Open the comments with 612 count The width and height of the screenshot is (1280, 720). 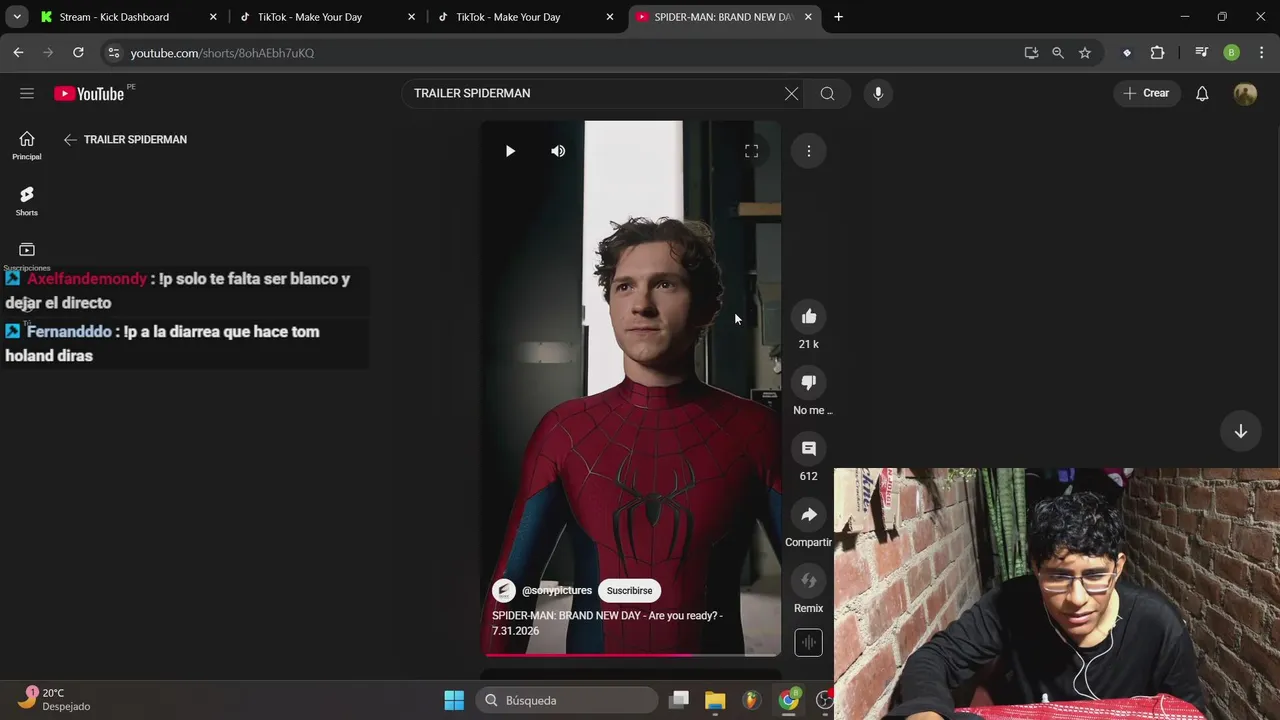809,449
